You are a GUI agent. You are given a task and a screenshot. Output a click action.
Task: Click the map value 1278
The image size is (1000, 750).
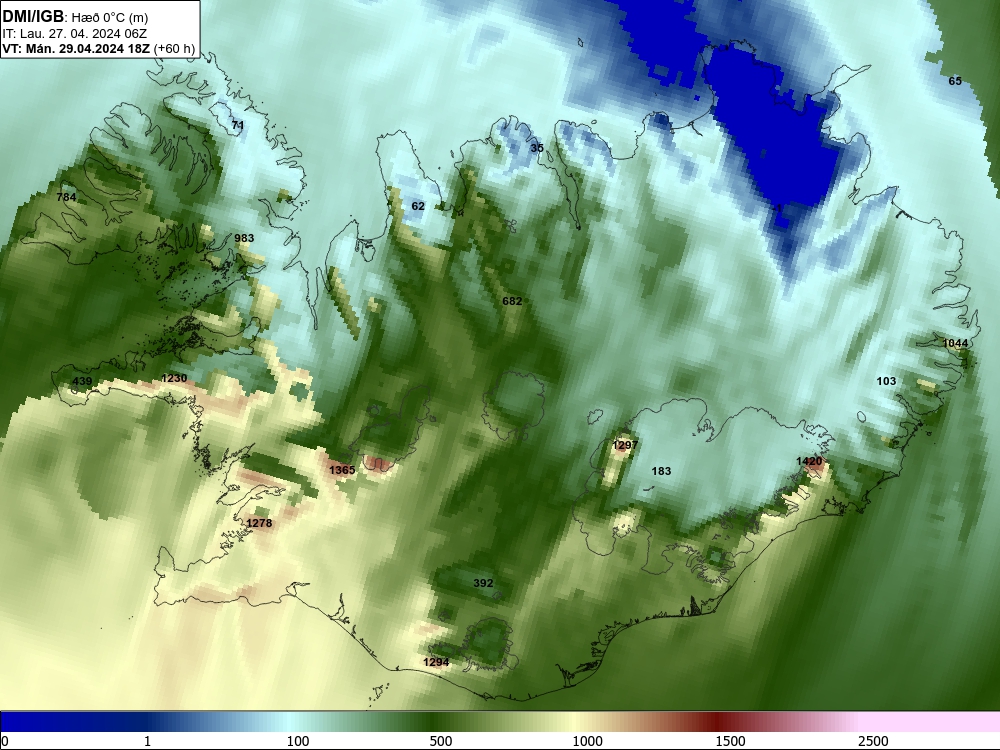tap(259, 523)
